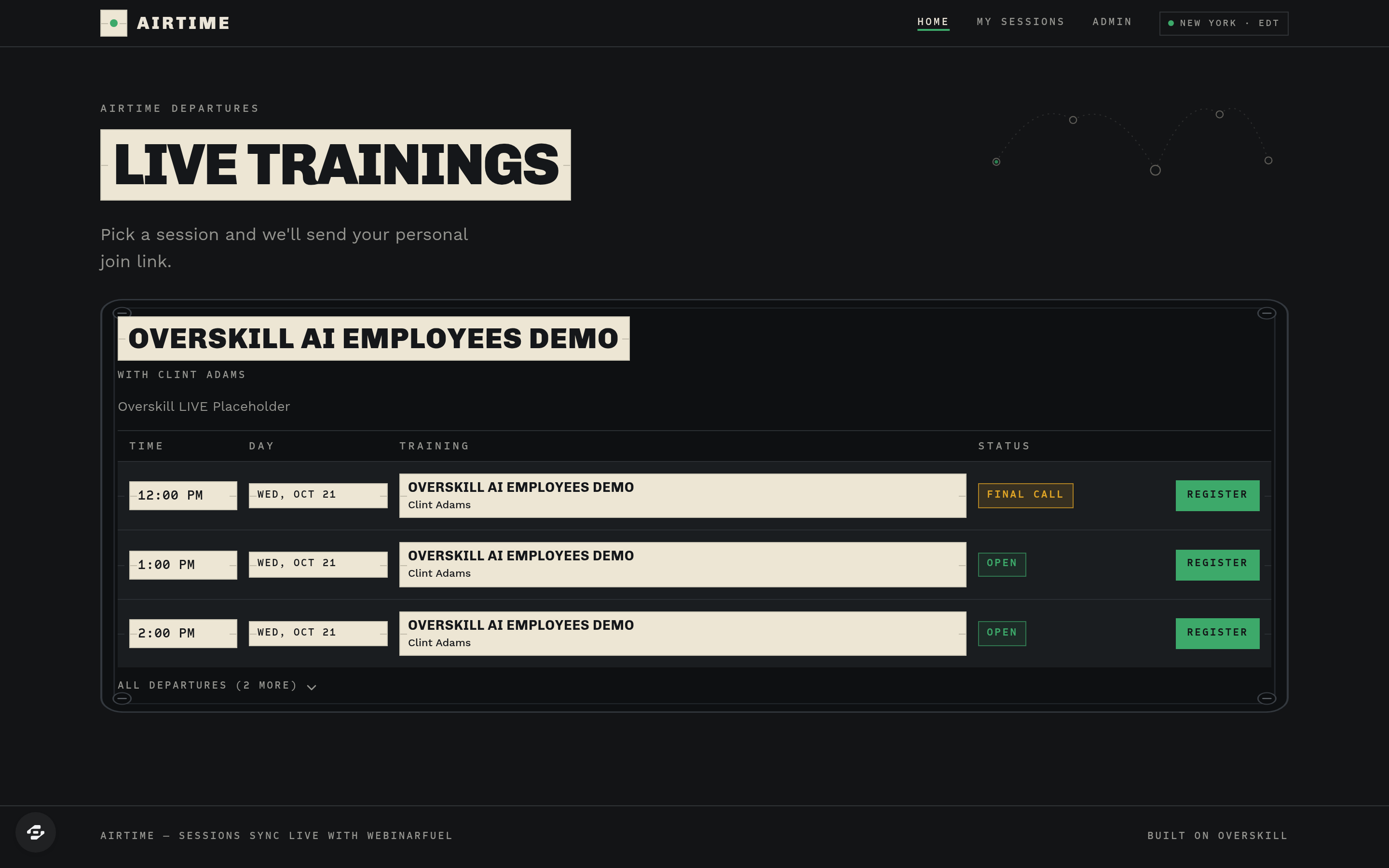The image size is (1389, 868).
Task: Click the Status column header
Action: click(x=1004, y=446)
